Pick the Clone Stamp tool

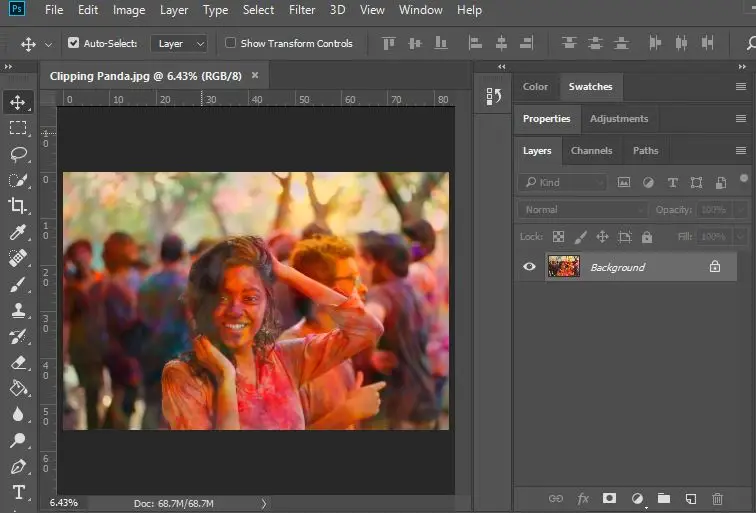pyautogui.click(x=18, y=310)
